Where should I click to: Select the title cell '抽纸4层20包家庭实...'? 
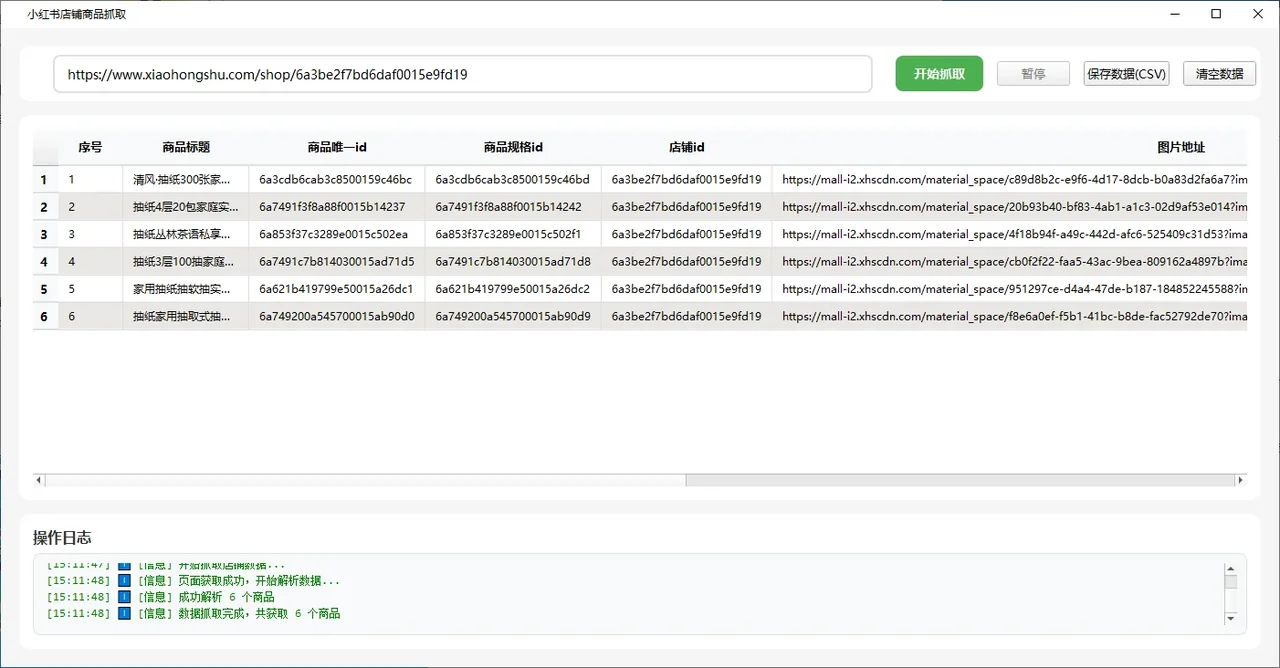tap(186, 207)
